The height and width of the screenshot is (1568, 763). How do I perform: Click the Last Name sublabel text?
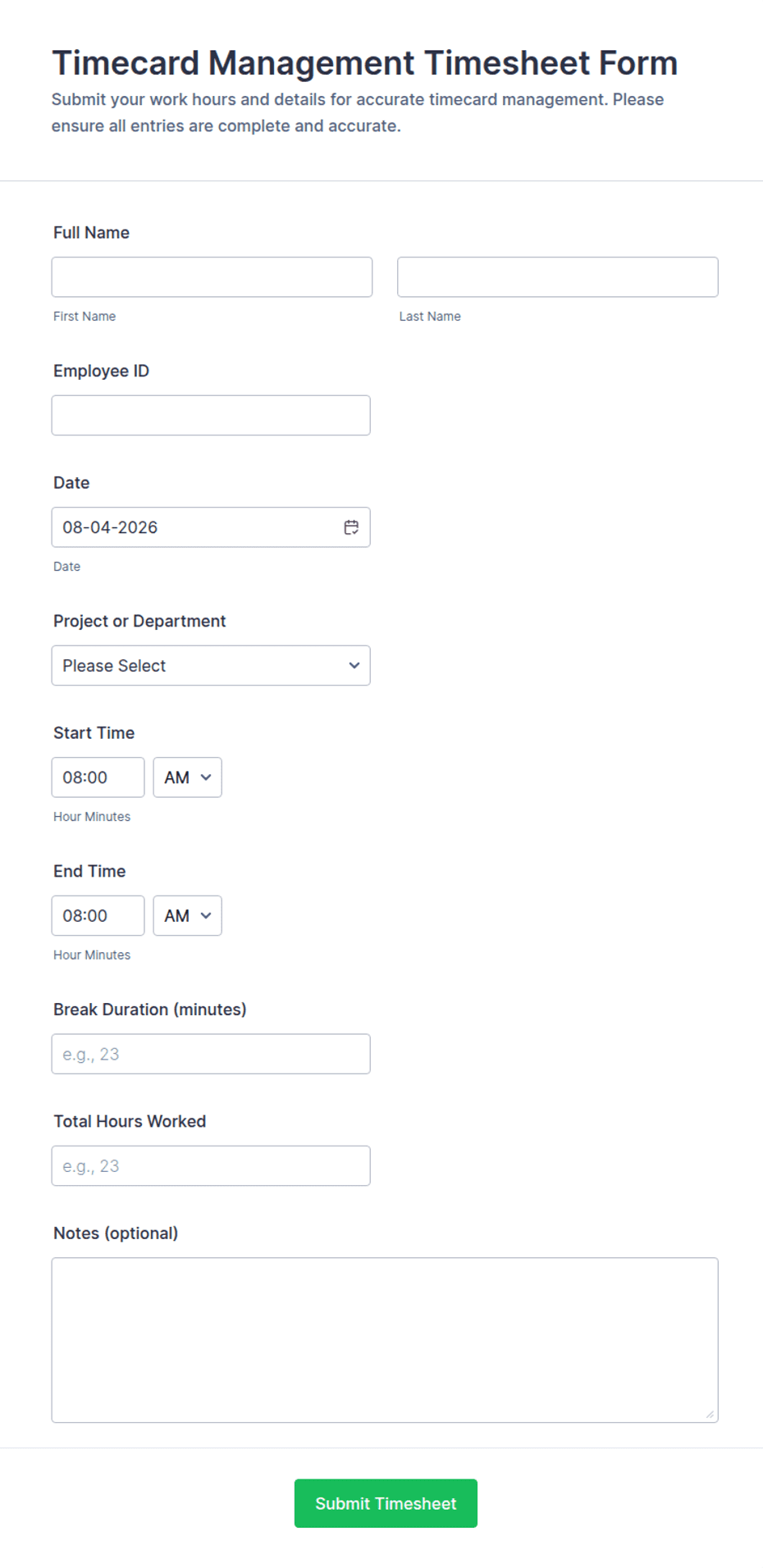click(430, 317)
